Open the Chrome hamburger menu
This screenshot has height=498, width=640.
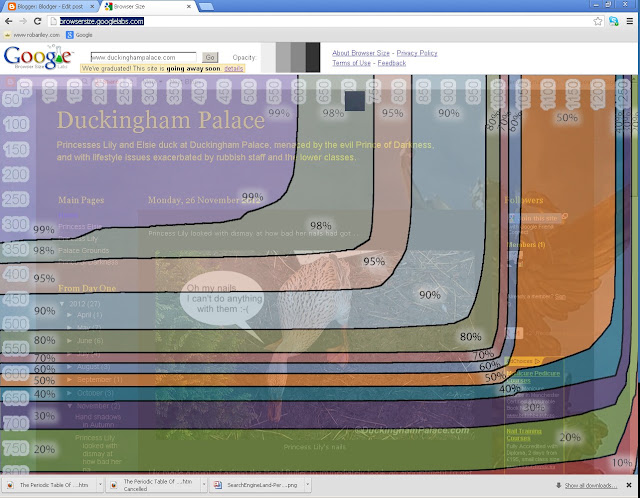[x=630, y=21]
